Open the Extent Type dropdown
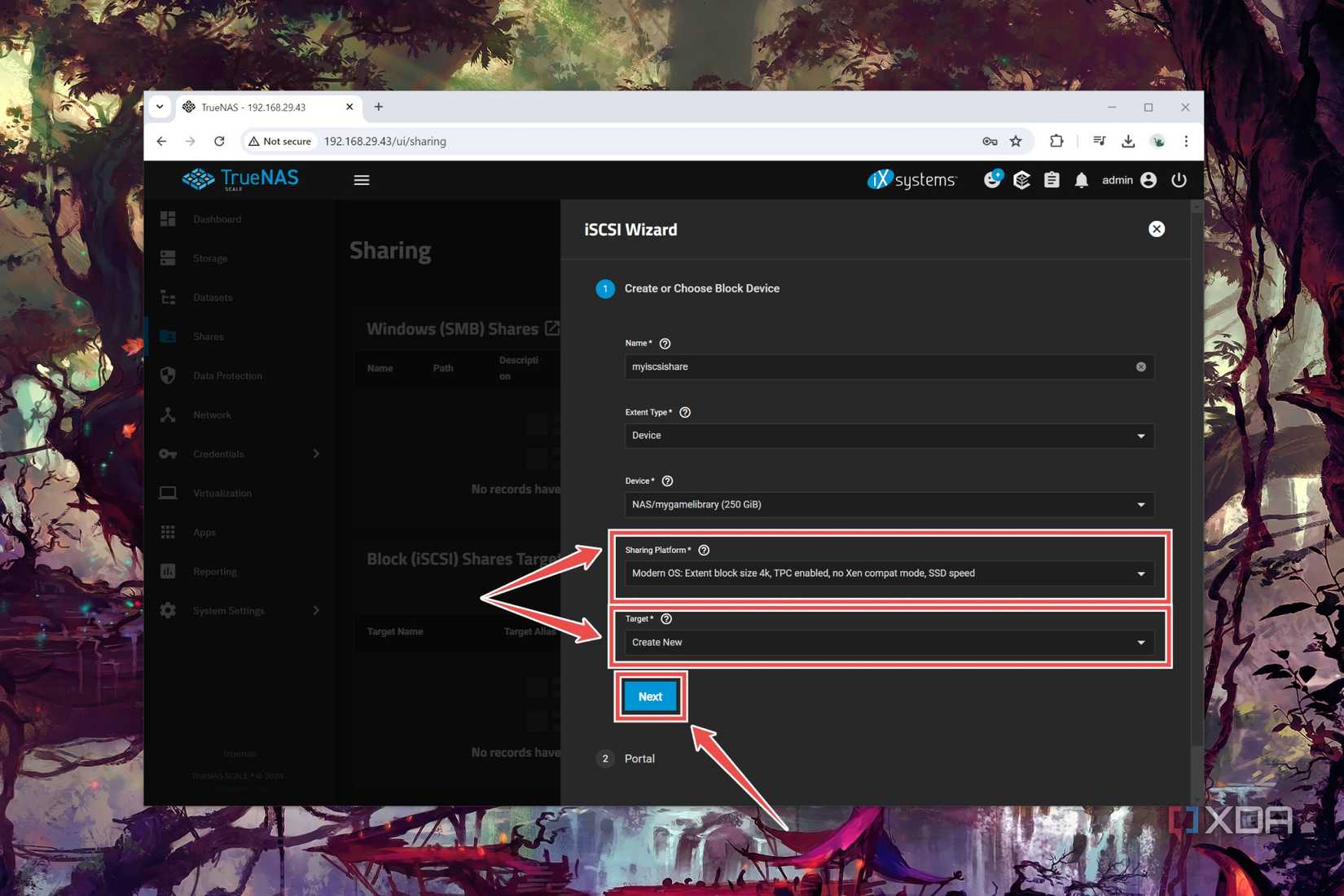This screenshot has height=896, width=1344. (x=889, y=436)
